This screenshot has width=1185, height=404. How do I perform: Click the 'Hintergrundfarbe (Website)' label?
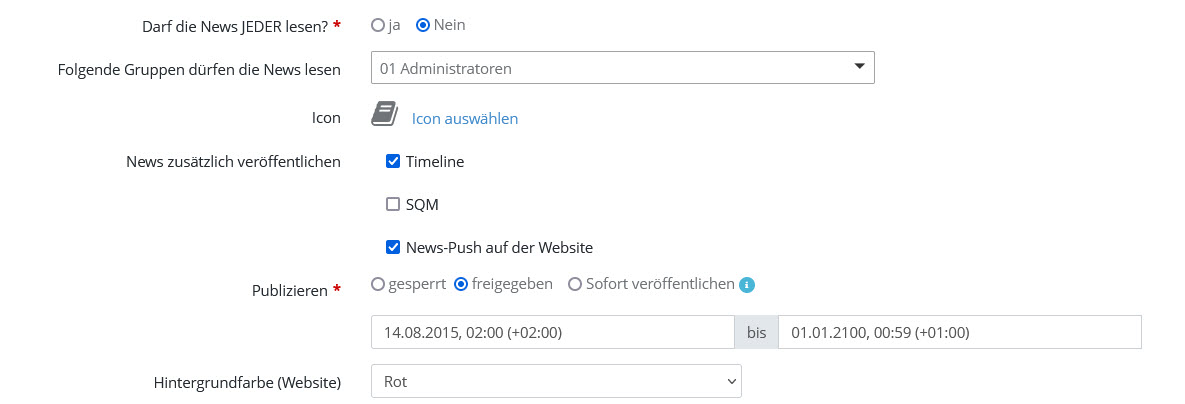pyautogui.click(x=247, y=382)
